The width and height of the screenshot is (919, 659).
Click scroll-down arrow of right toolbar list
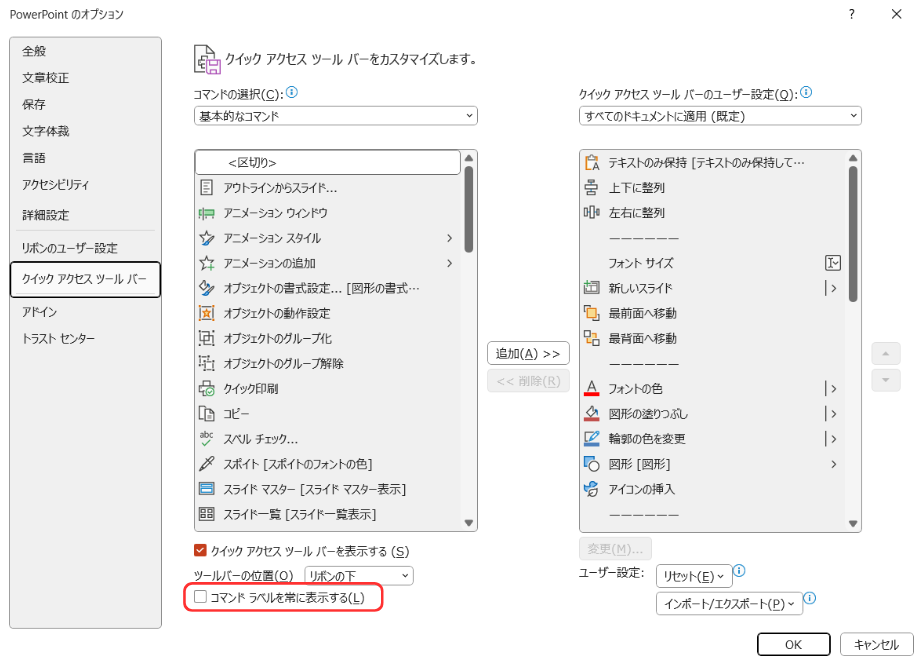pos(853,524)
